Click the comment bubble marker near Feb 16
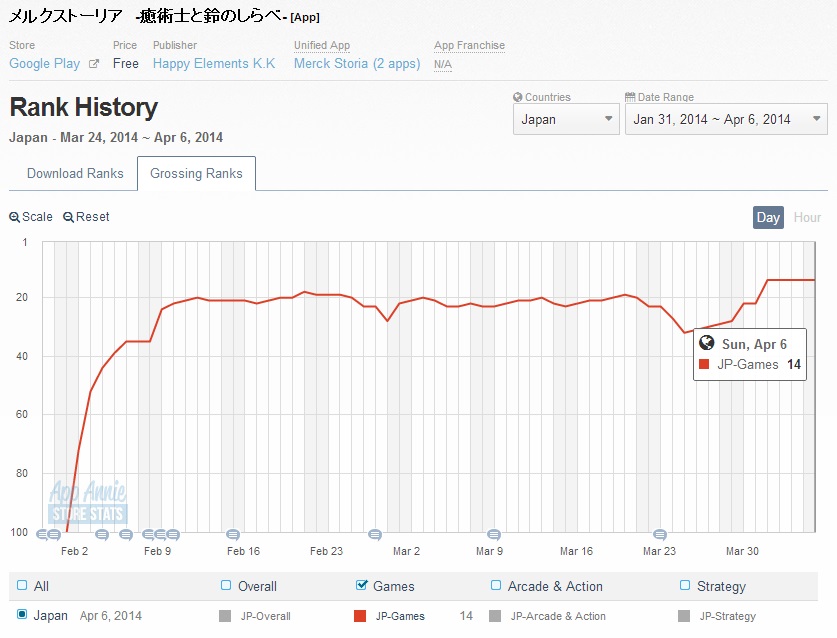The width and height of the screenshot is (837, 638). click(x=233, y=534)
